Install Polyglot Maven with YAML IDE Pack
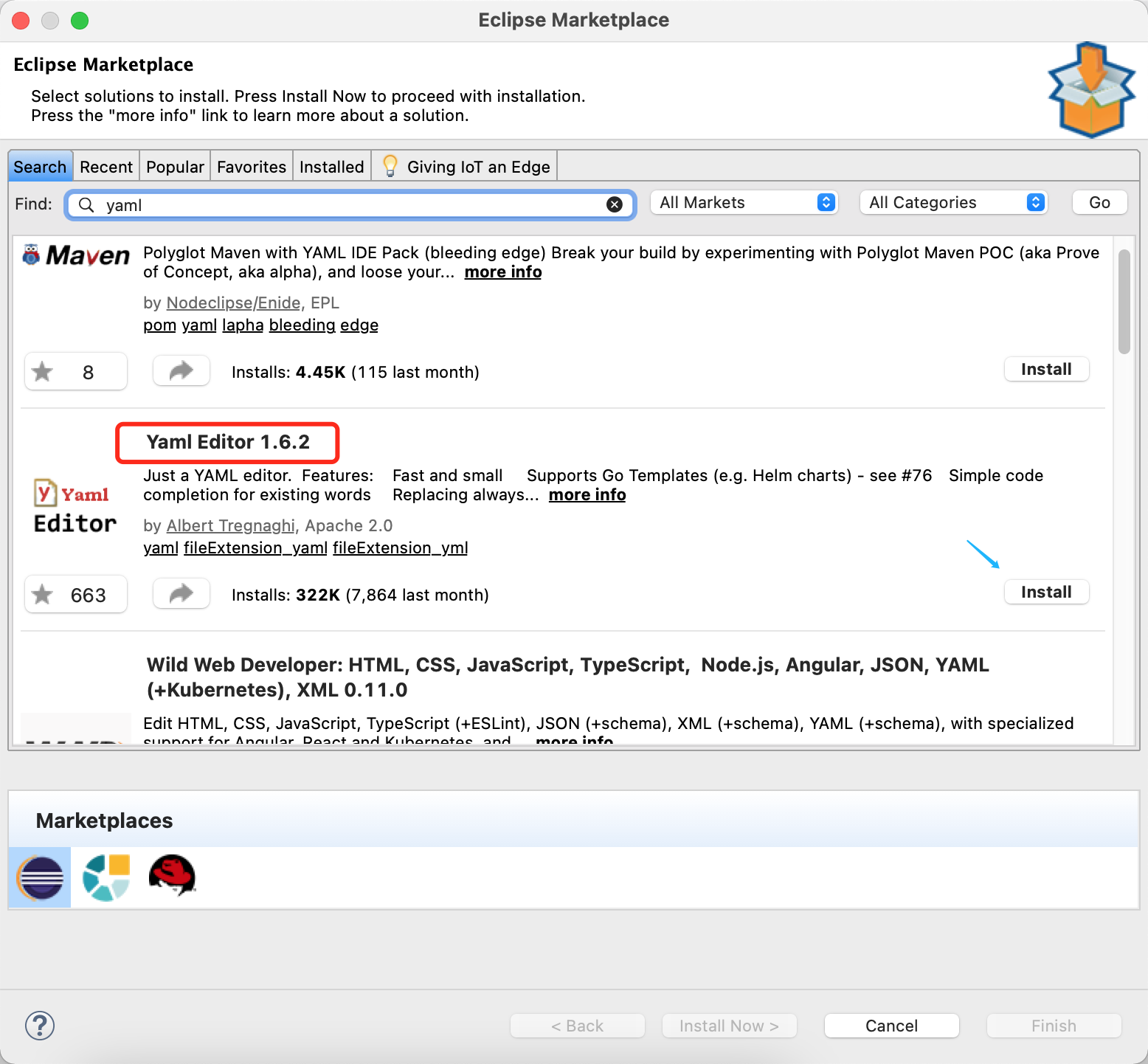The height and width of the screenshot is (1064, 1148). point(1046,369)
